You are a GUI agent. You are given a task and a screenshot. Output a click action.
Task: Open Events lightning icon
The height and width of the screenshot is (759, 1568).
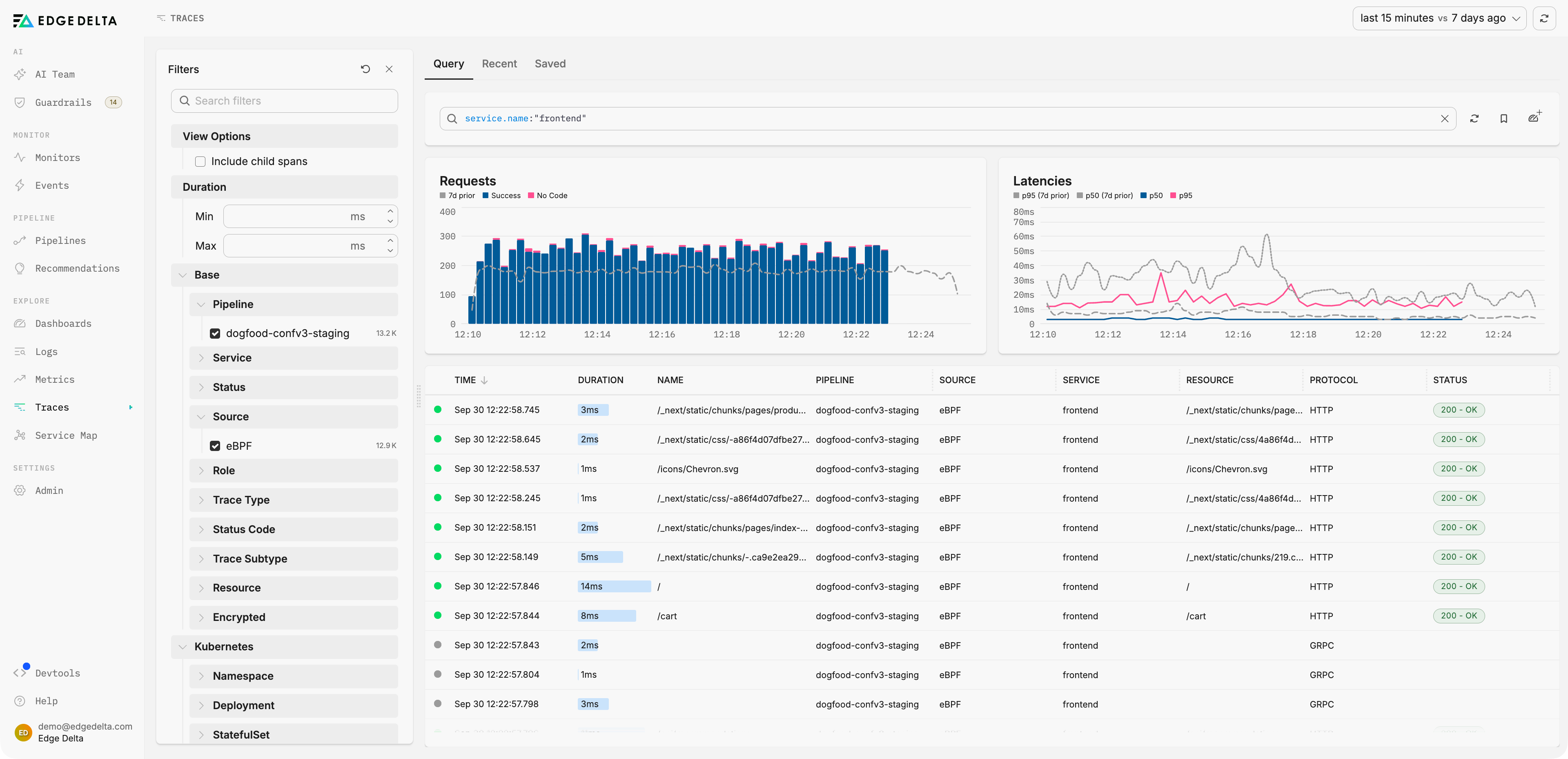click(20, 186)
